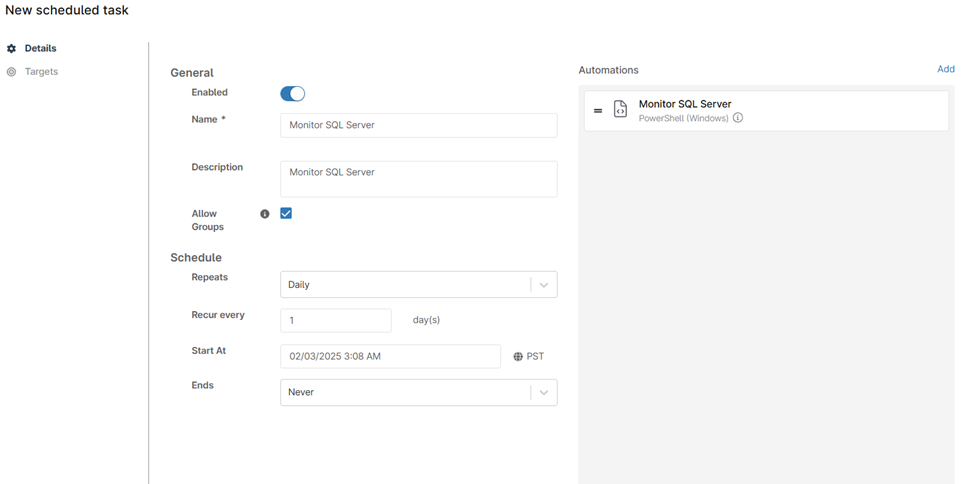975x484 pixels.
Task: Click the chevron arrow on the Ends field
Action: point(543,393)
